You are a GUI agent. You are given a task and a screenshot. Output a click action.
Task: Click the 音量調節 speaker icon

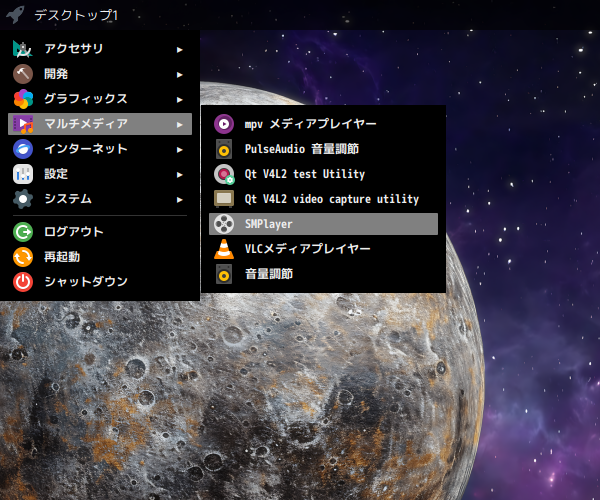tap(224, 274)
